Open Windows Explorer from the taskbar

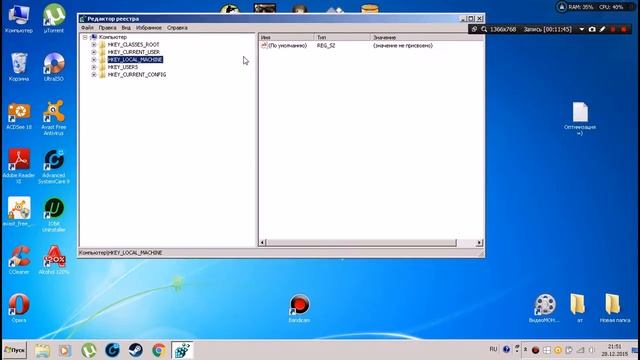(42, 350)
